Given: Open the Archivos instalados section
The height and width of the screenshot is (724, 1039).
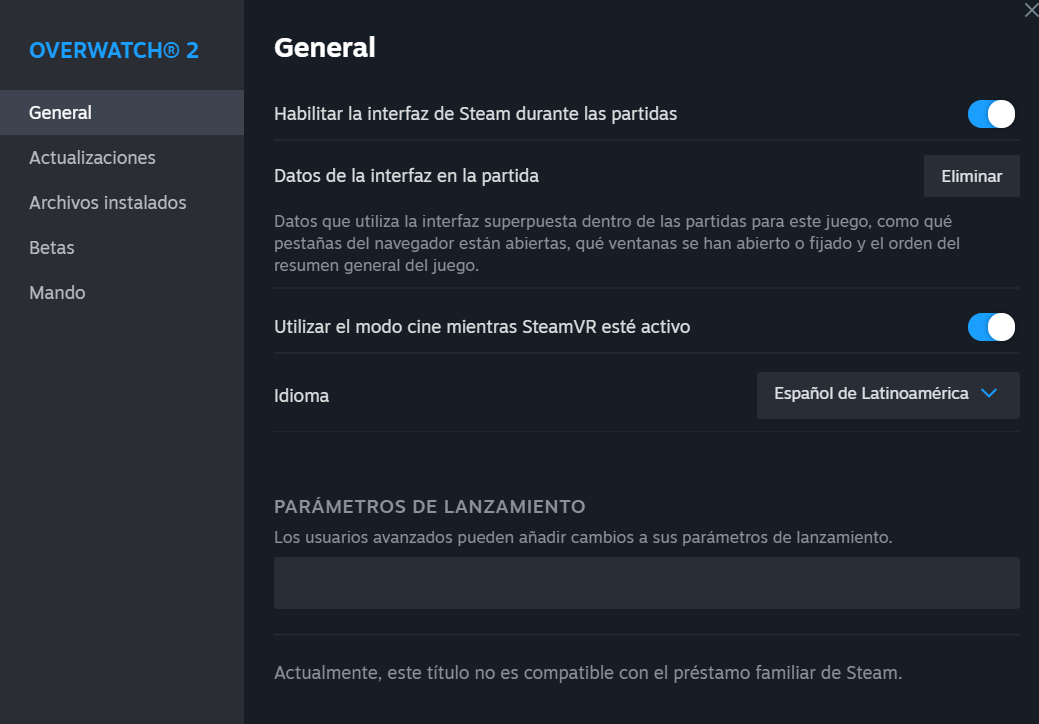Looking at the screenshot, I should [x=108, y=203].
